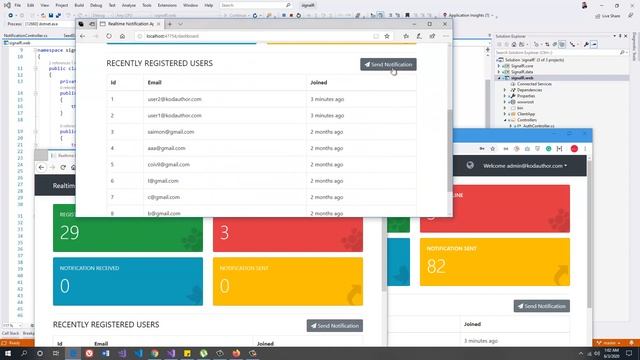This screenshot has width=640, height=360.
Task: Switch to NotificationController.cs editor tab
Action: (26, 36)
